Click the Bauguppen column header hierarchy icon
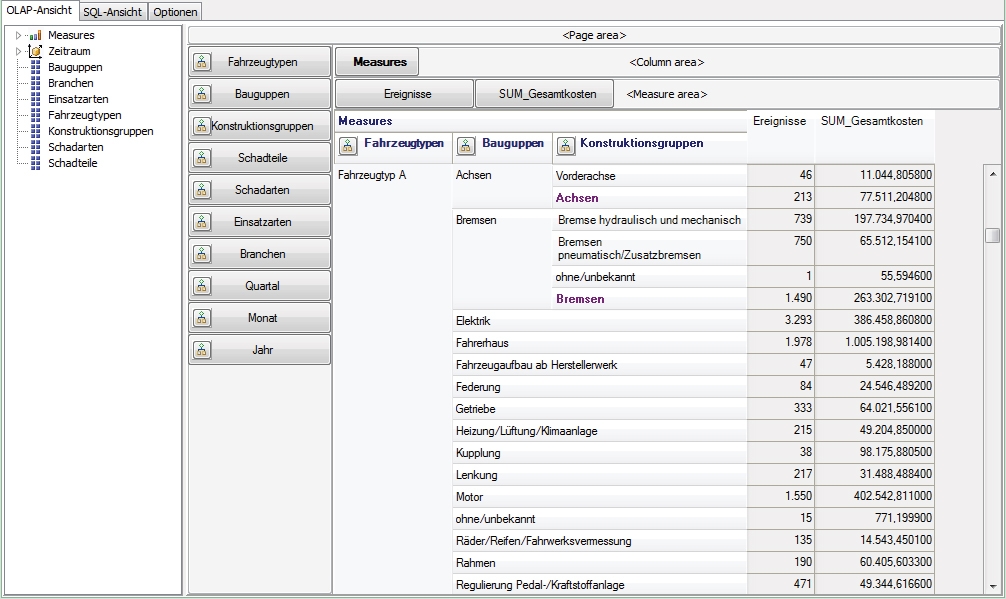The width and height of the screenshot is (1006, 599). tap(467, 145)
